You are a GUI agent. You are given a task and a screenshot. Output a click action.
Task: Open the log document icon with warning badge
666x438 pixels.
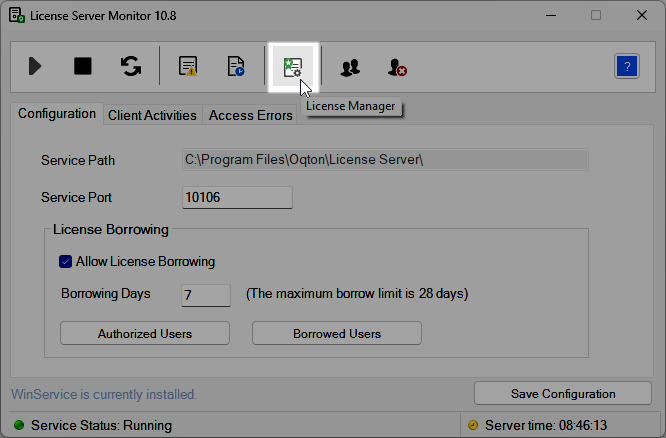[x=188, y=67]
